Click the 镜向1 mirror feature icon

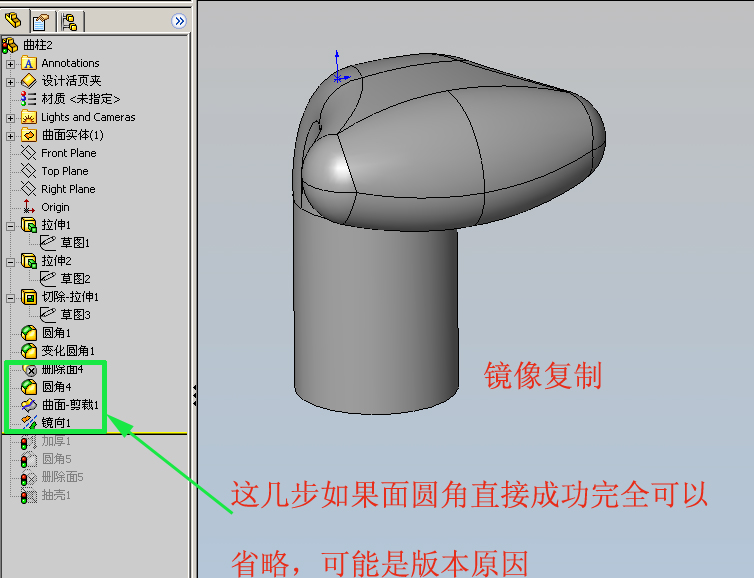click(29, 423)
